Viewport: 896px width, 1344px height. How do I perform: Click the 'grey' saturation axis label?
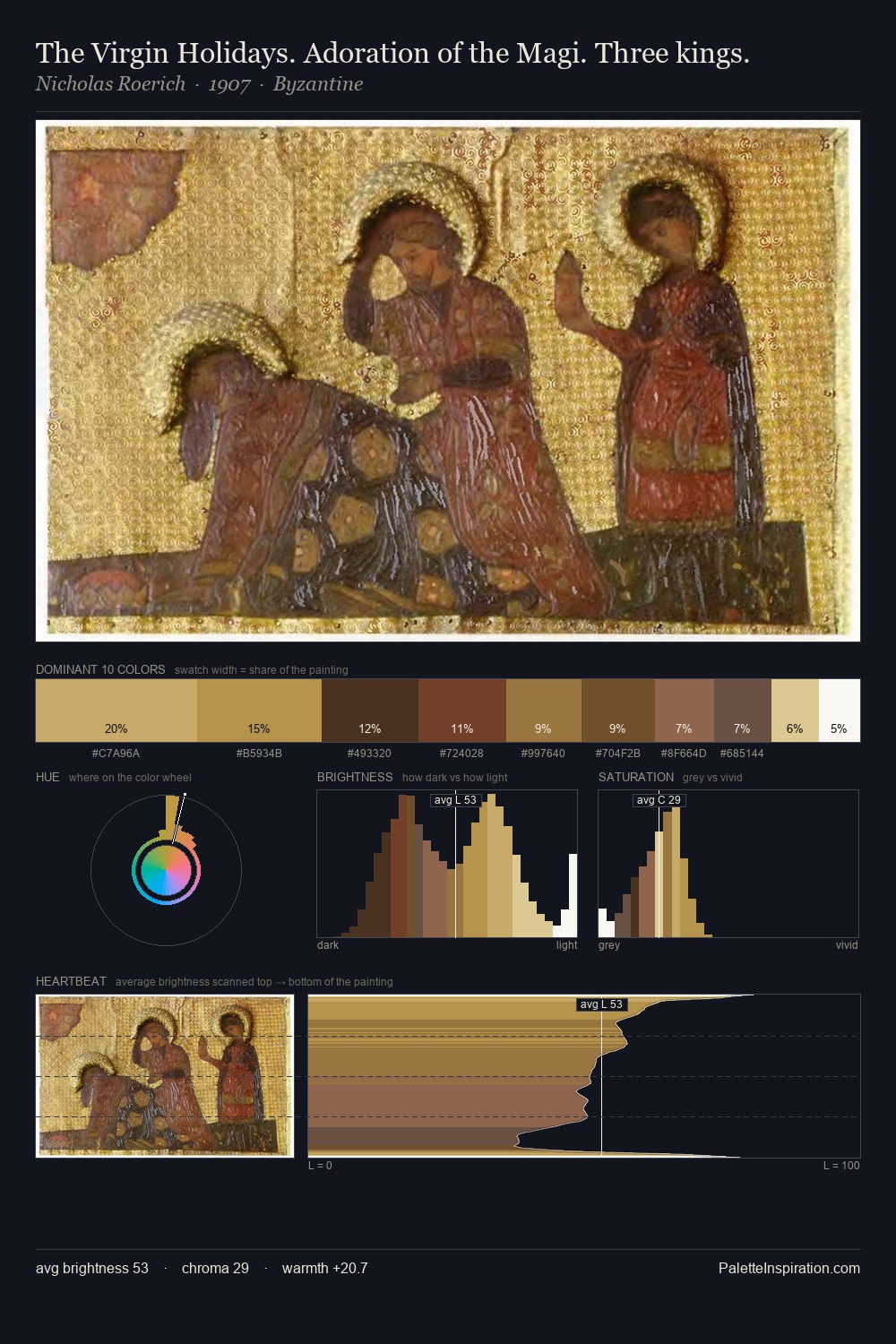(x=609, y=945)
